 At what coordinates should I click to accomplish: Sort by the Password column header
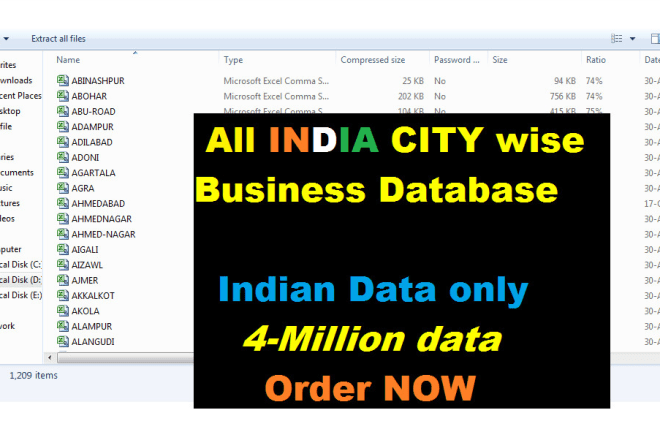[x=457, y=60]
